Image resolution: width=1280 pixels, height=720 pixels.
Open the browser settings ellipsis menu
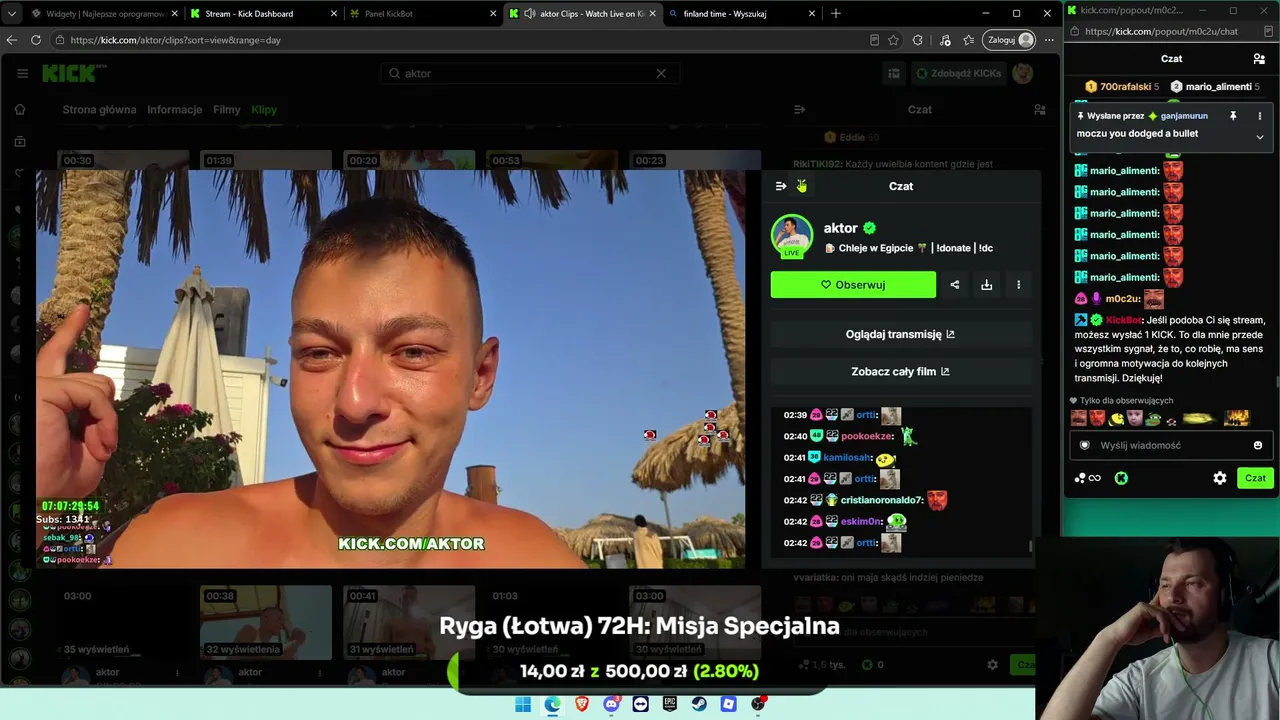coord(1049,40)
